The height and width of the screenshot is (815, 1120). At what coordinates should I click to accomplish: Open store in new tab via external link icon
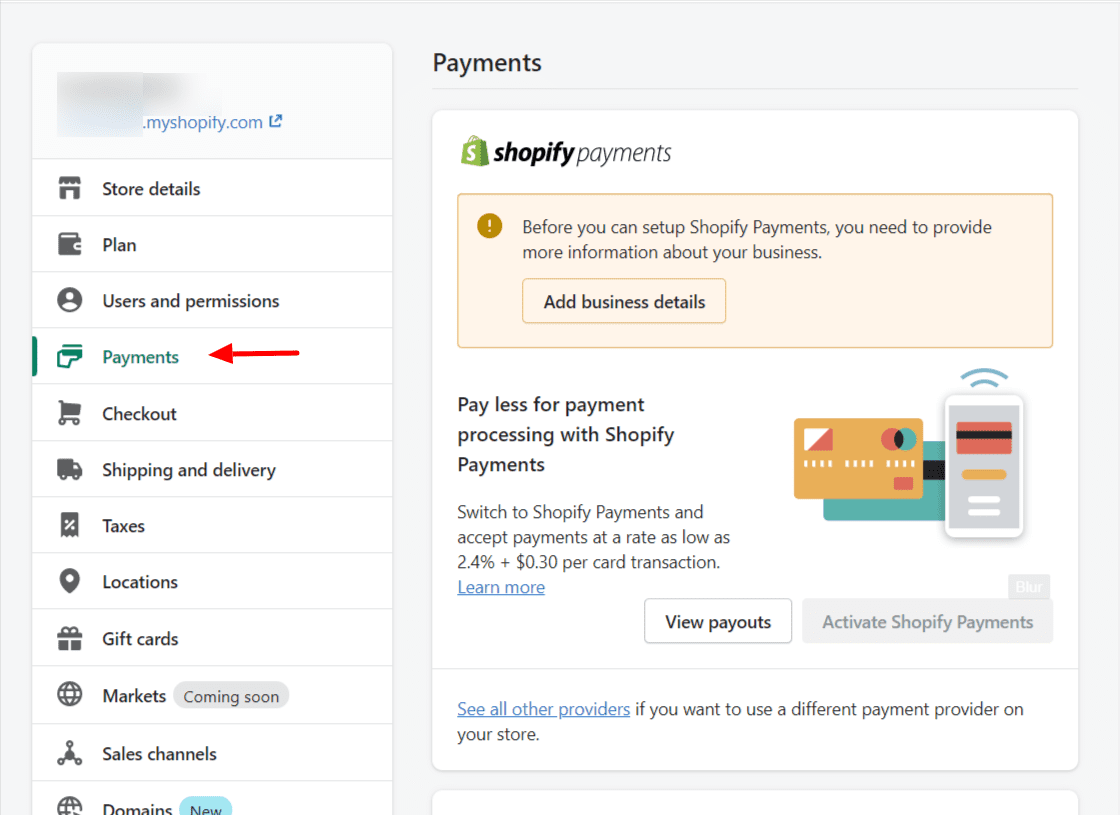[x=279, y=121]
